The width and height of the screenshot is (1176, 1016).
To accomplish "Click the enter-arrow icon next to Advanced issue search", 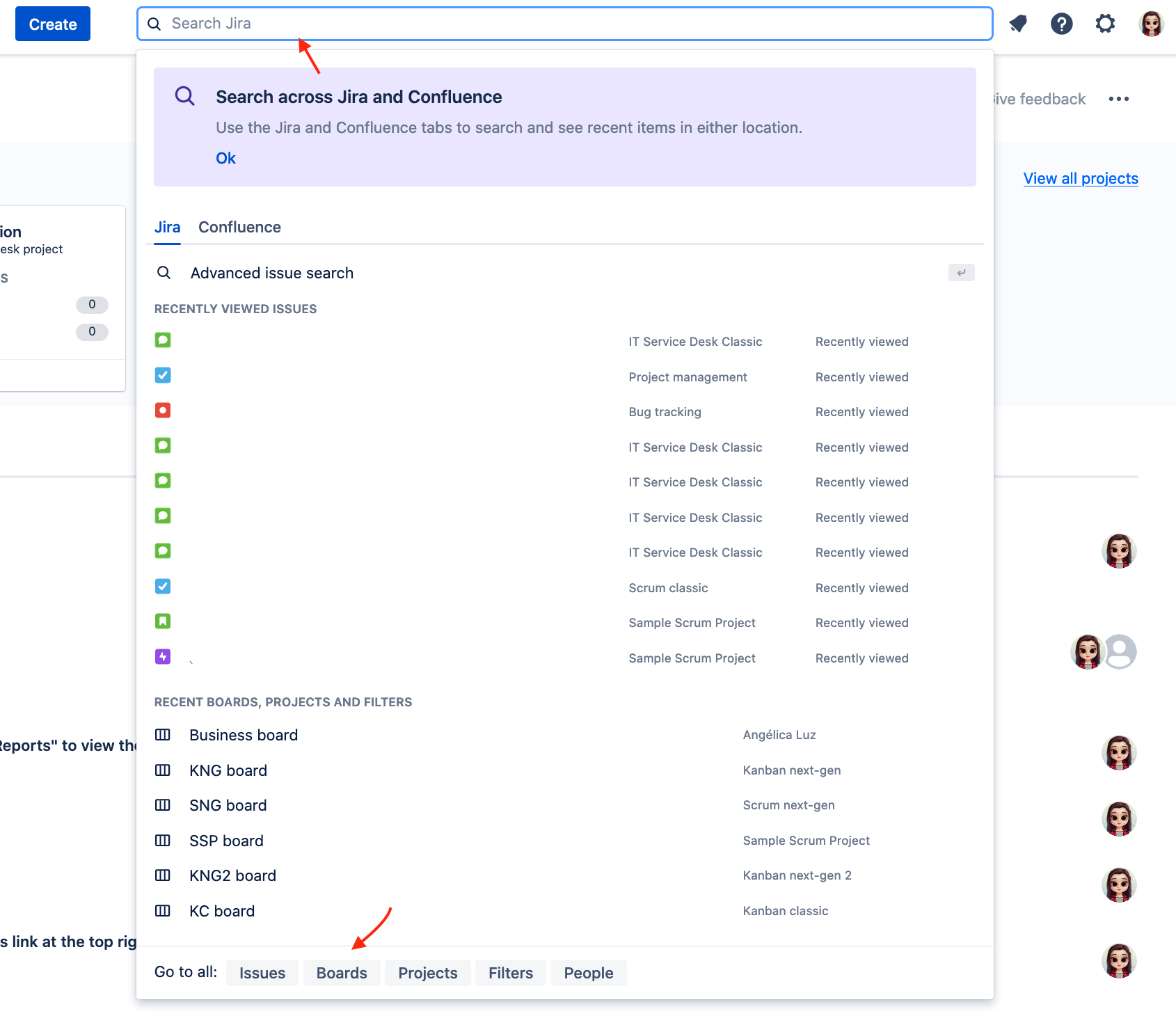I will coord(961,273).
